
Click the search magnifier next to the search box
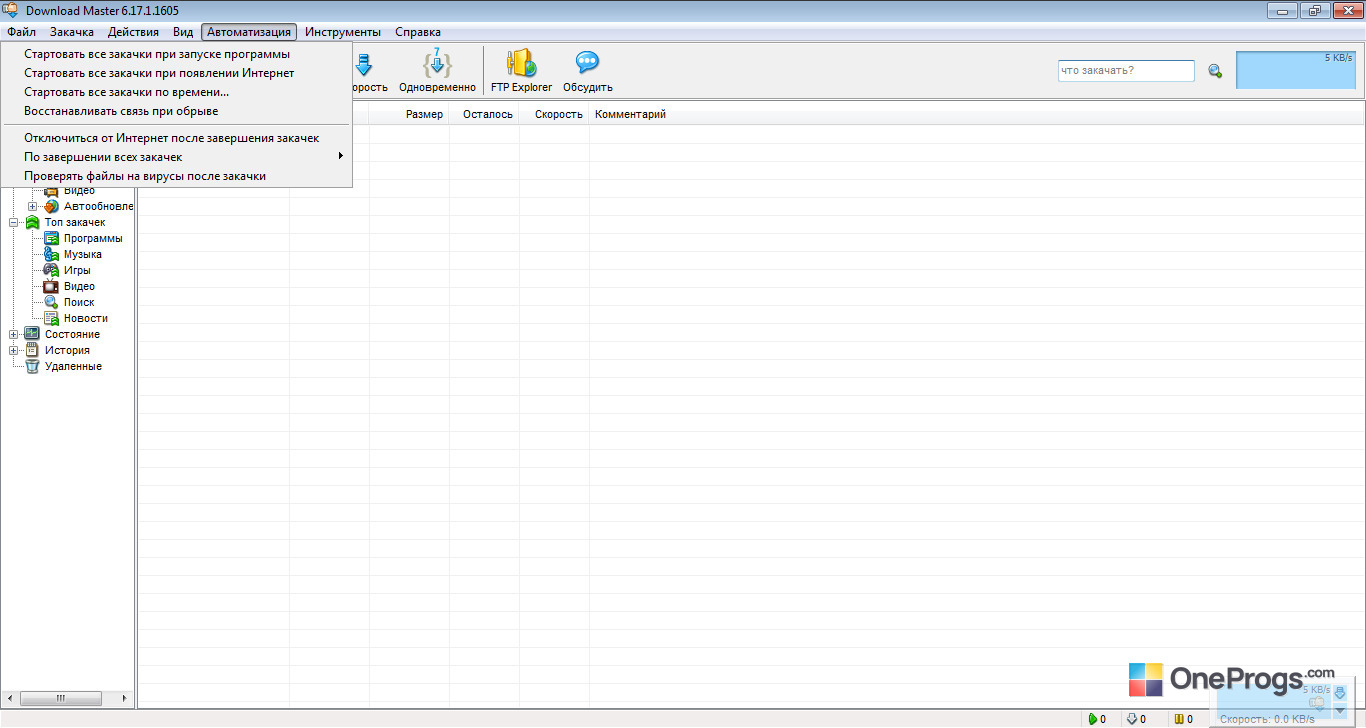pyautogui.click(x=1215, y=71)
